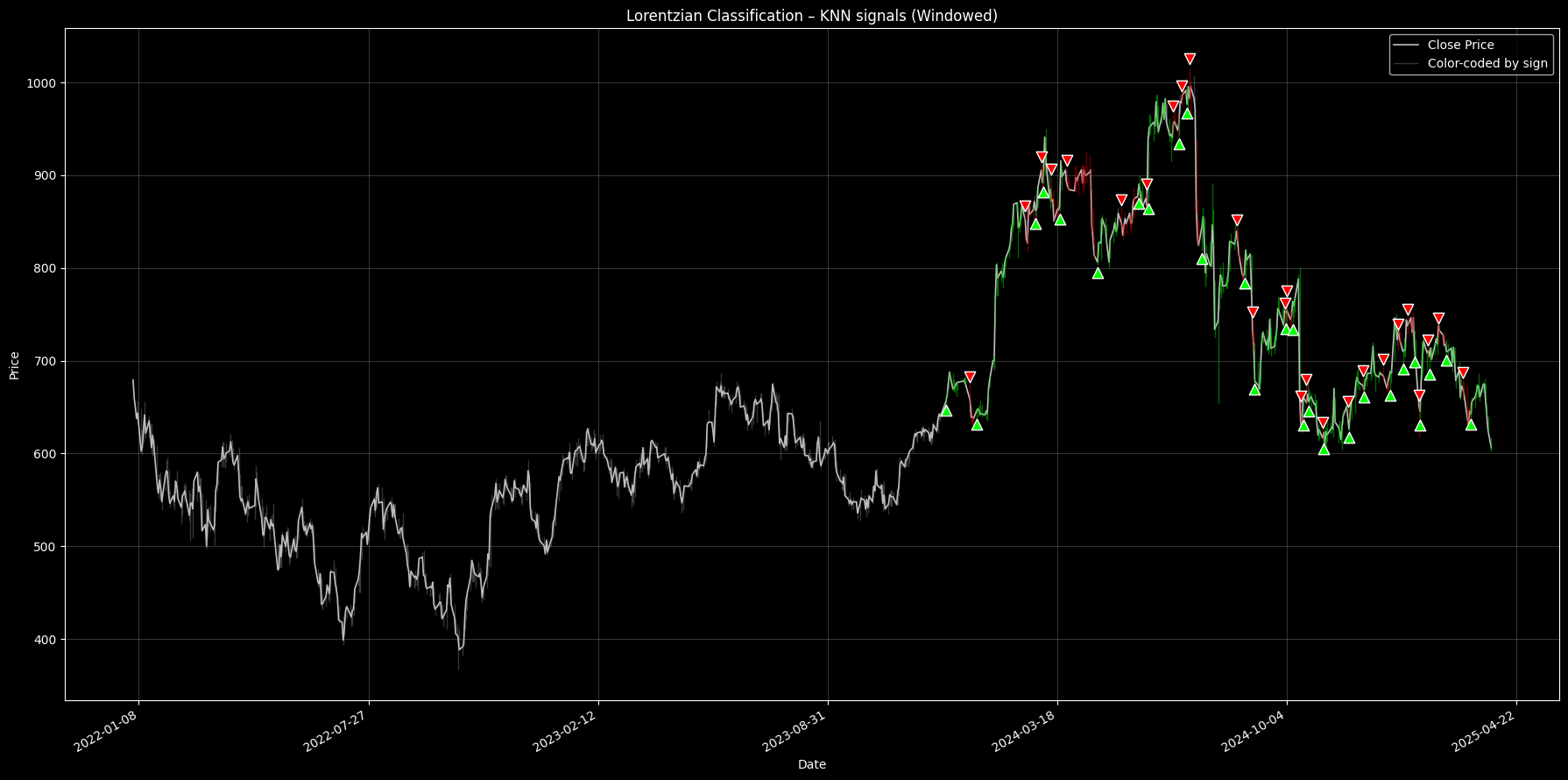Viewport: 1568px width, 780px height.
Task: Click the 2023-02-12 date tick label
Action: (x=566, y=730)
